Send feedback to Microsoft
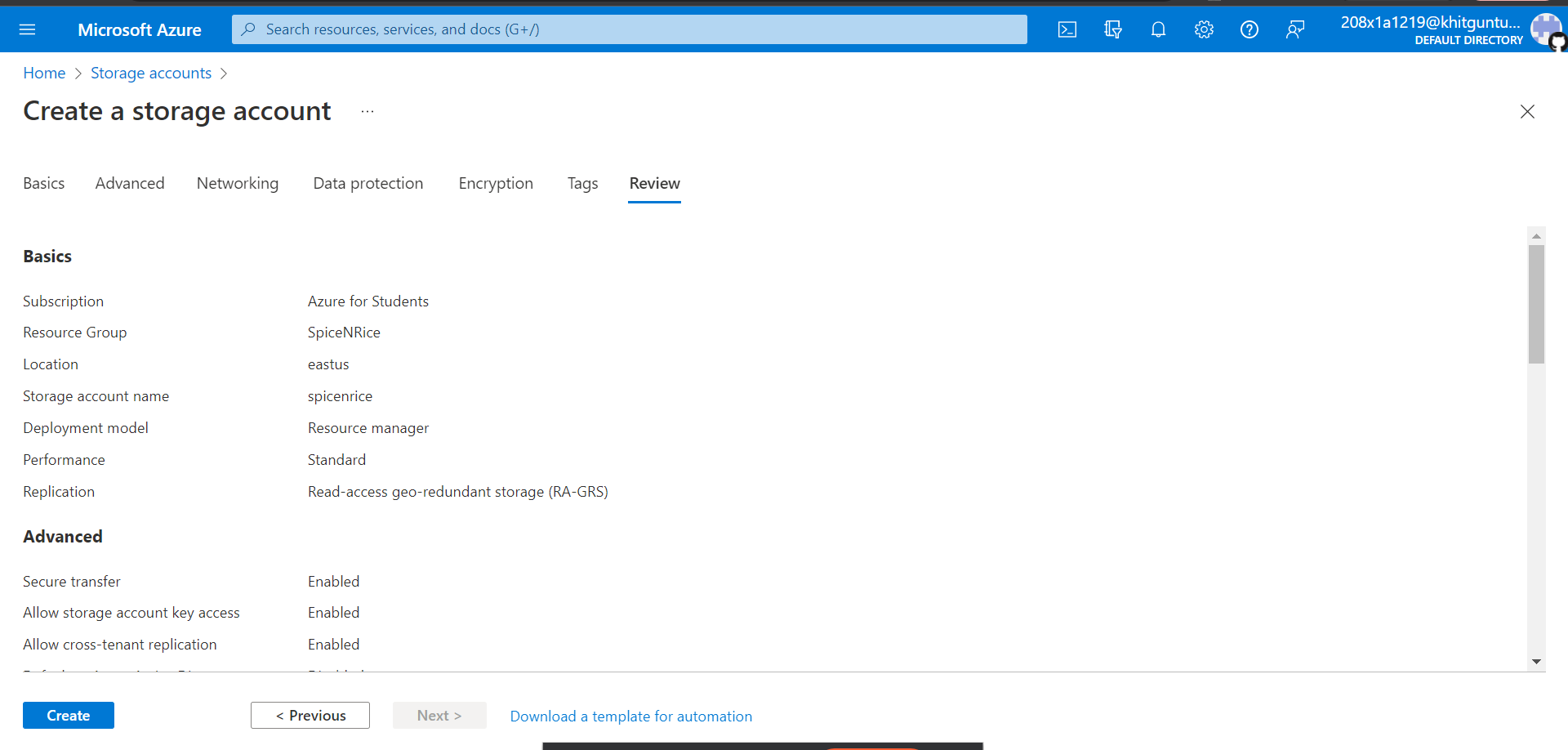The width and height of the screenshot is (1568, 750). coord(1294,29)
